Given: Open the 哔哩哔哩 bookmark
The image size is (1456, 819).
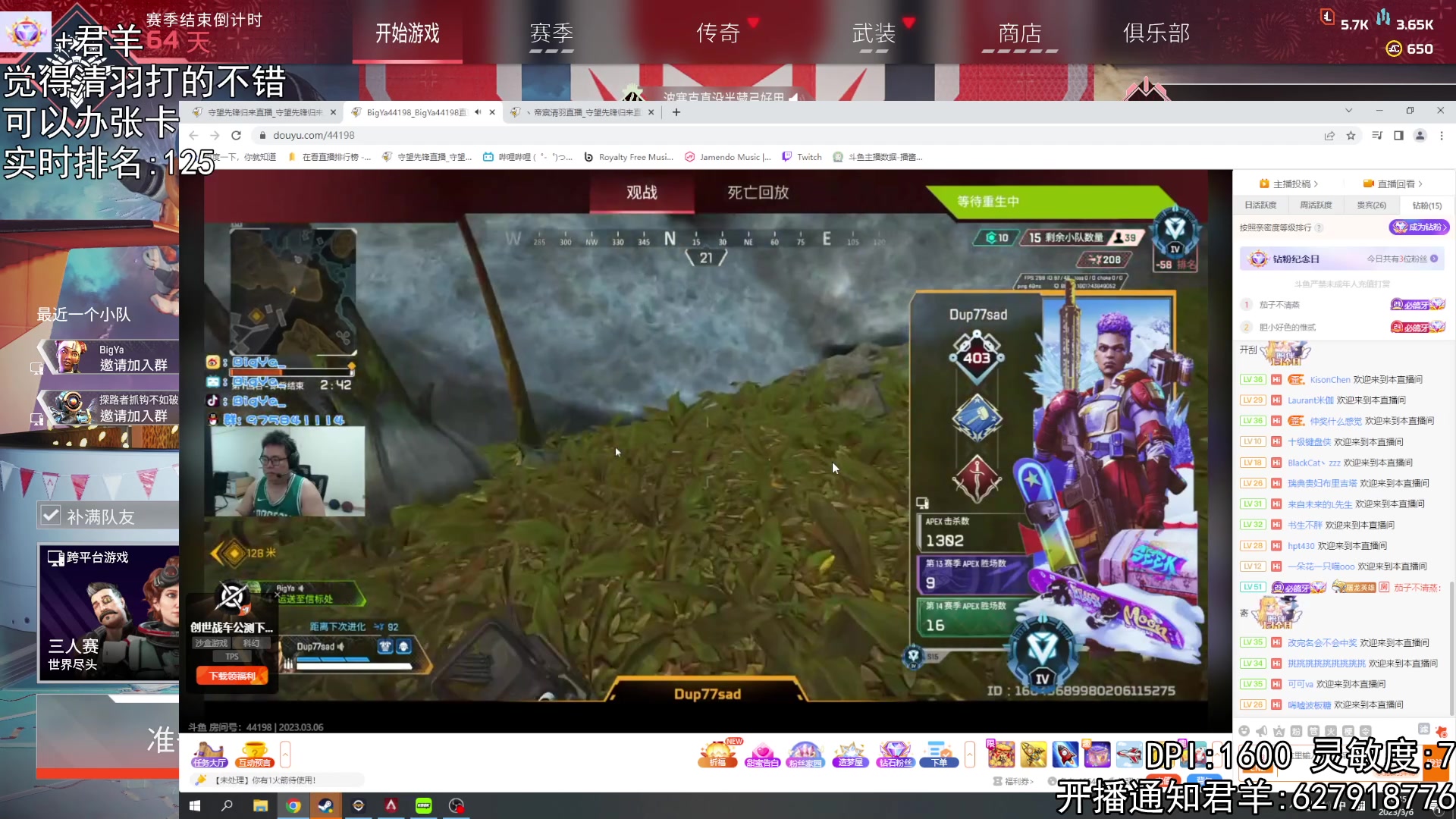Looking at the screenshot, I should pos(528,157).
